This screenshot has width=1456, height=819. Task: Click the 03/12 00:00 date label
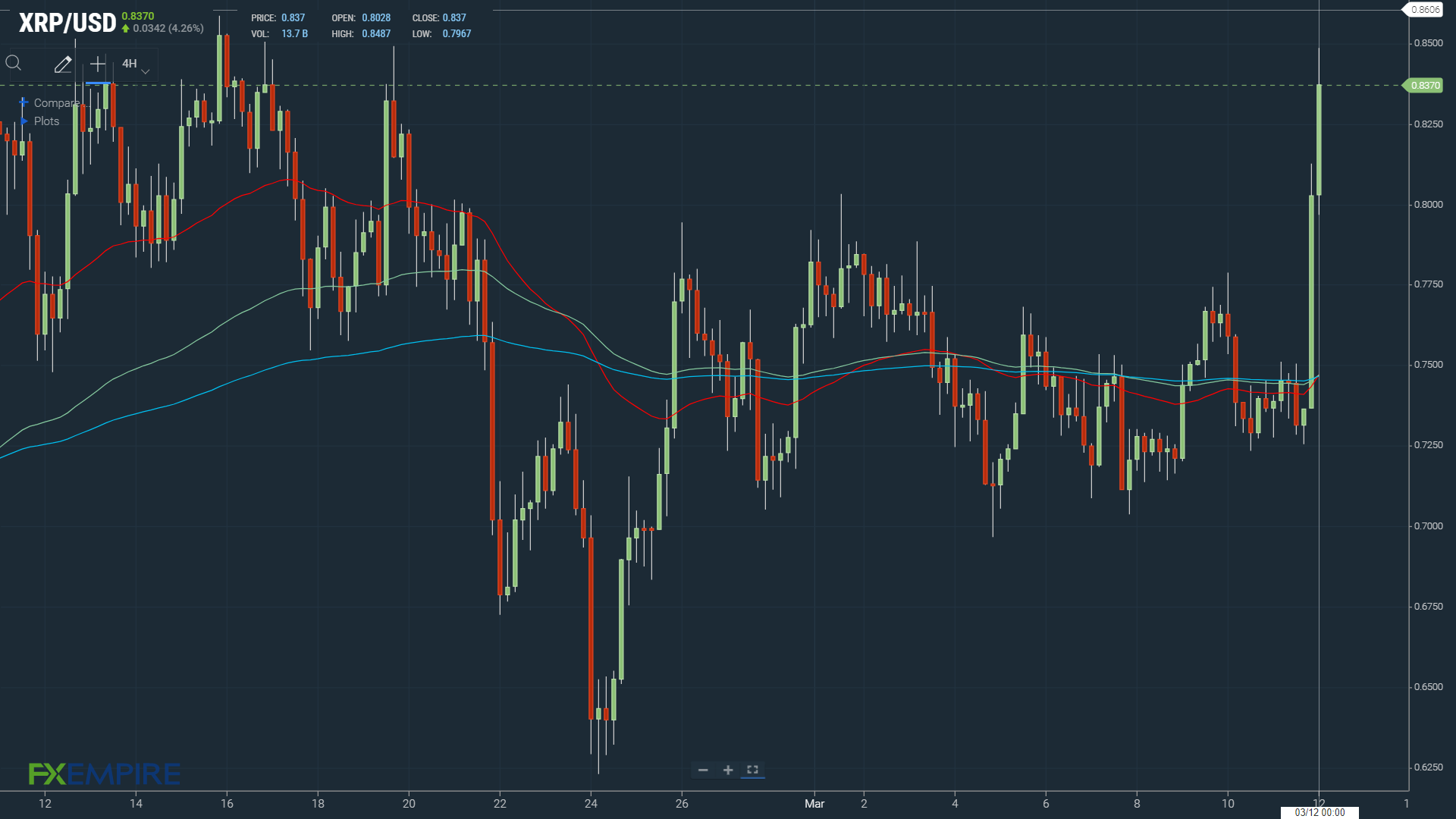tap(1319, 812)
